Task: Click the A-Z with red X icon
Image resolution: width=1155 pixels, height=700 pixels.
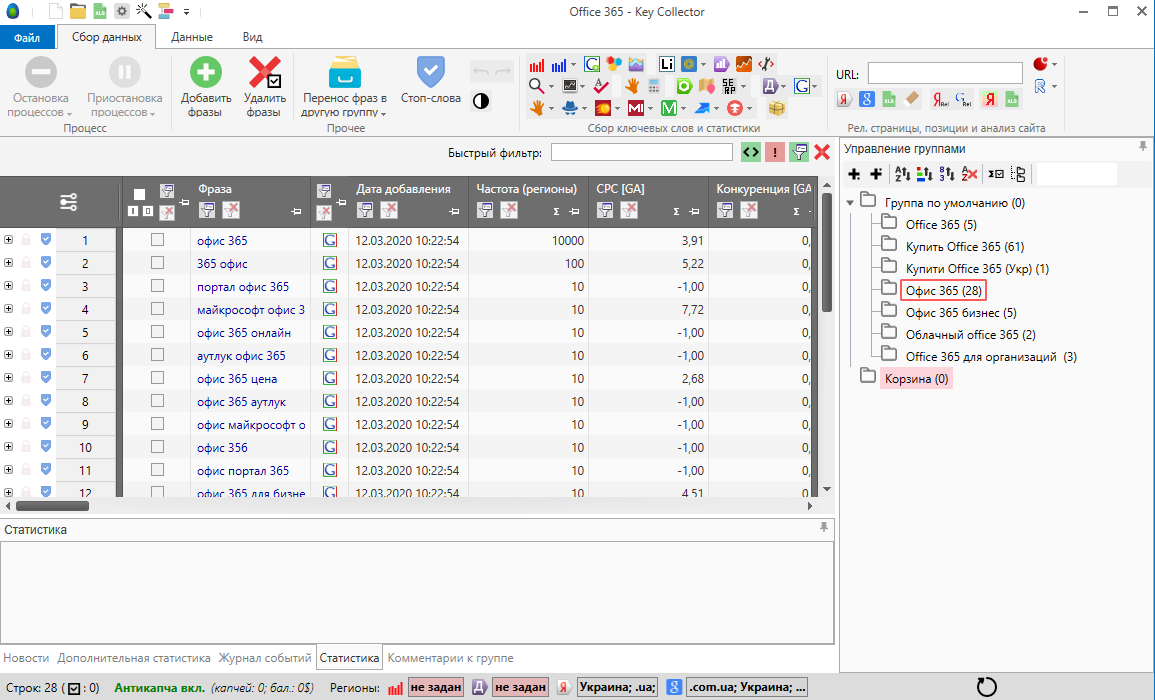Action: click(x=969, y=174)
